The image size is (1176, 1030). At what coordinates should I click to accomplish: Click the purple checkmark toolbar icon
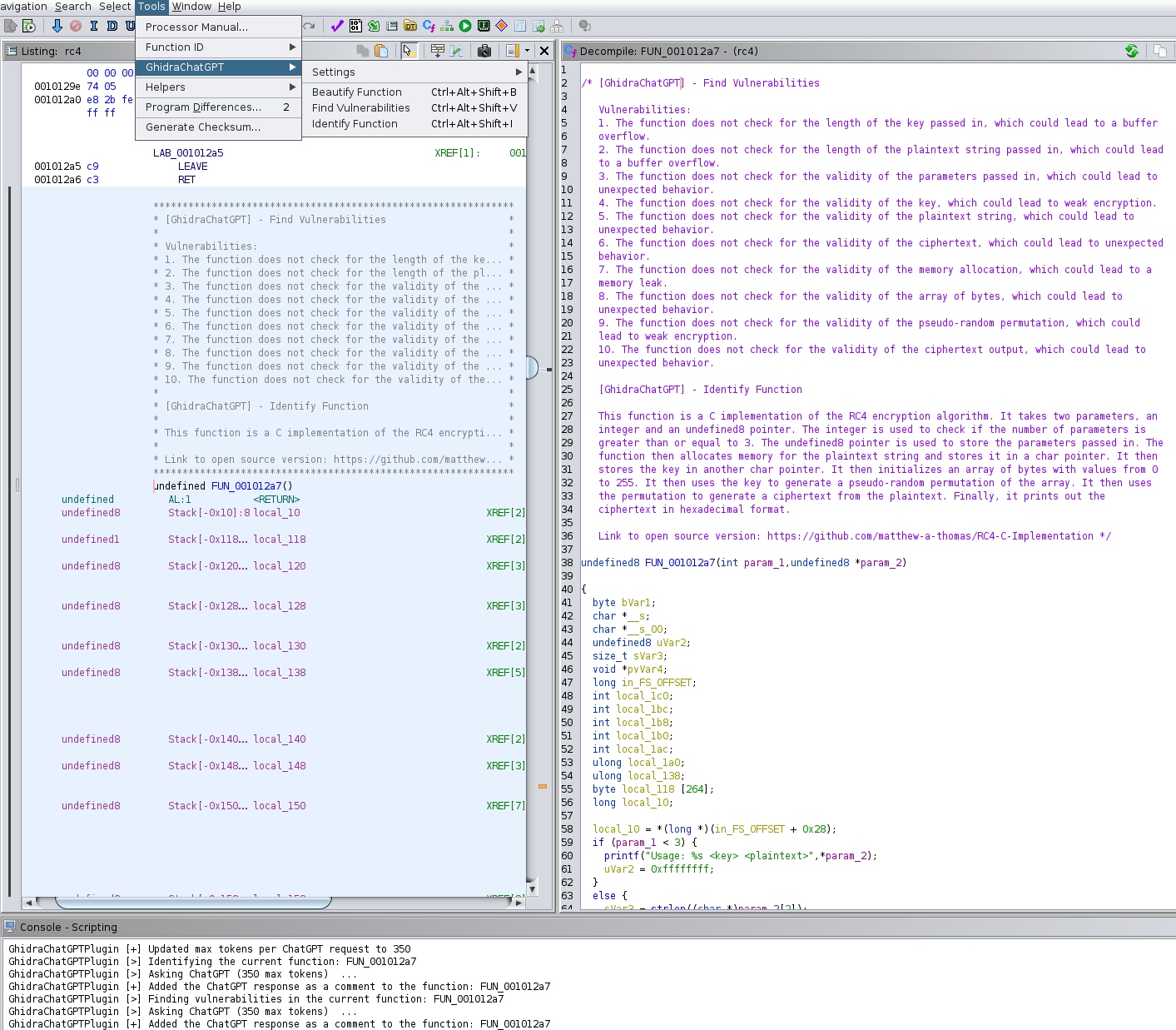[337, 26]
